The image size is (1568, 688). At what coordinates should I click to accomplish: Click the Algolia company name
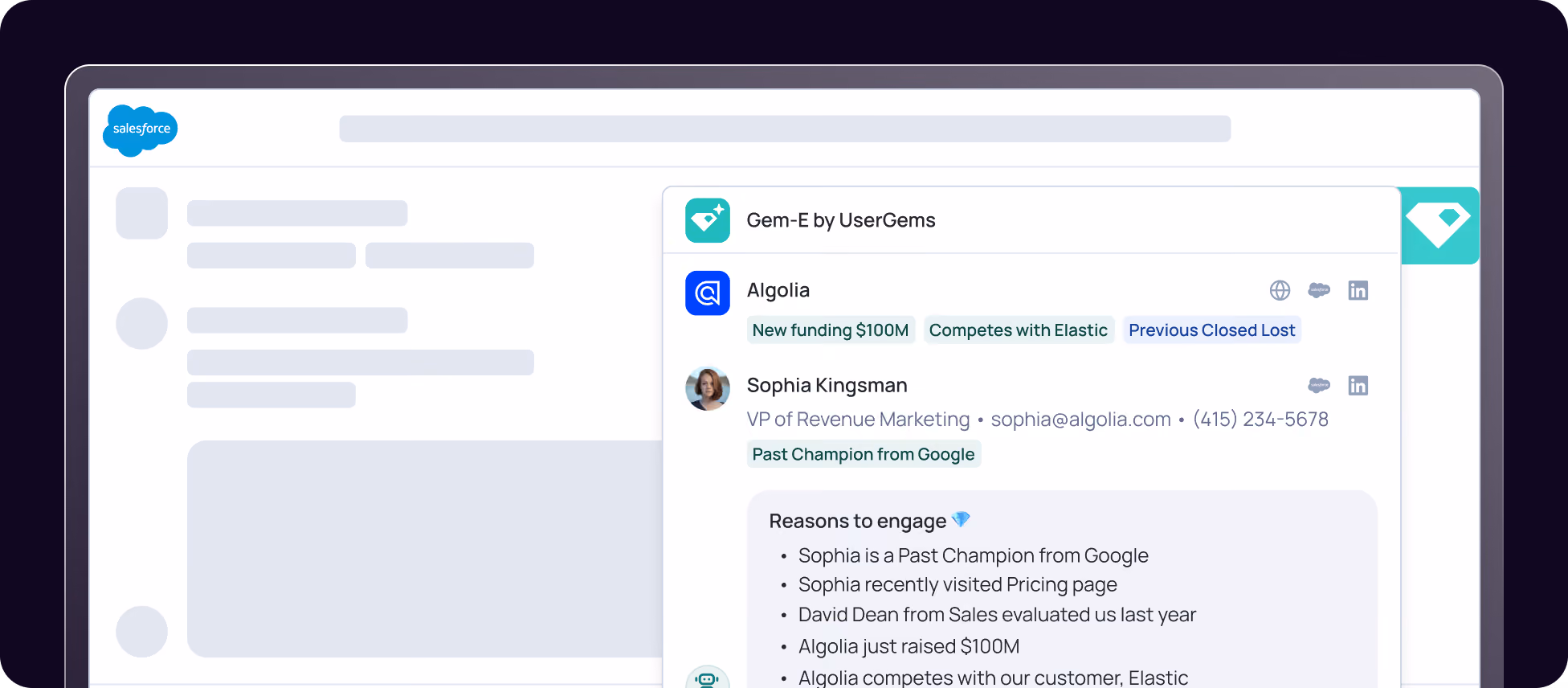pos(778,290)
